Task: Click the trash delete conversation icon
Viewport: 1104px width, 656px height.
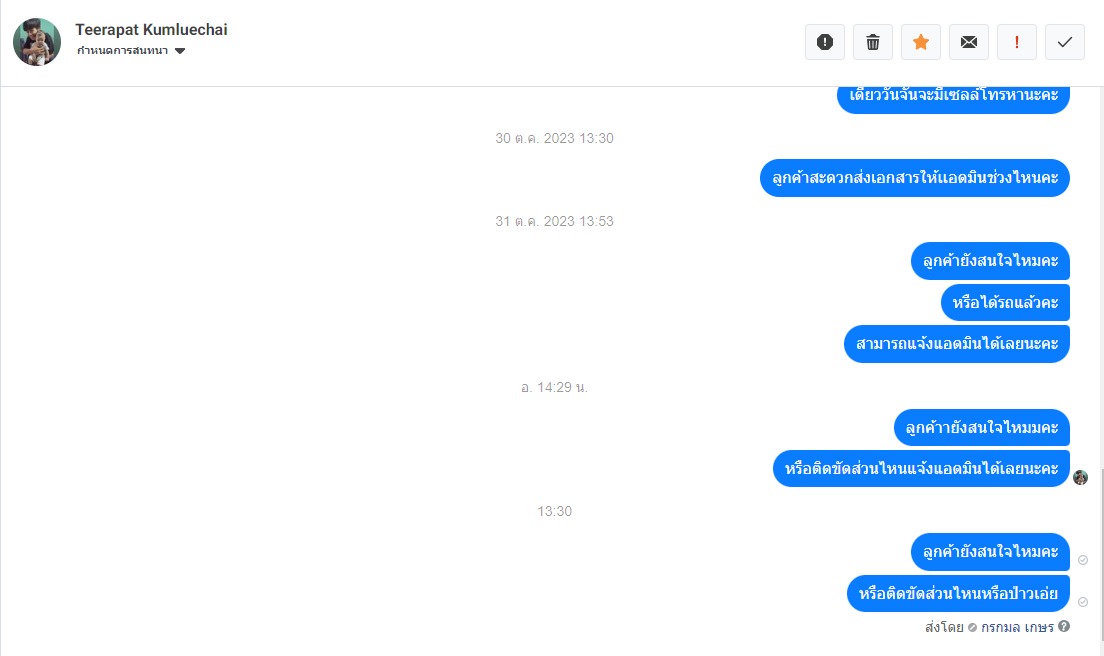Action: pos(872,42)
